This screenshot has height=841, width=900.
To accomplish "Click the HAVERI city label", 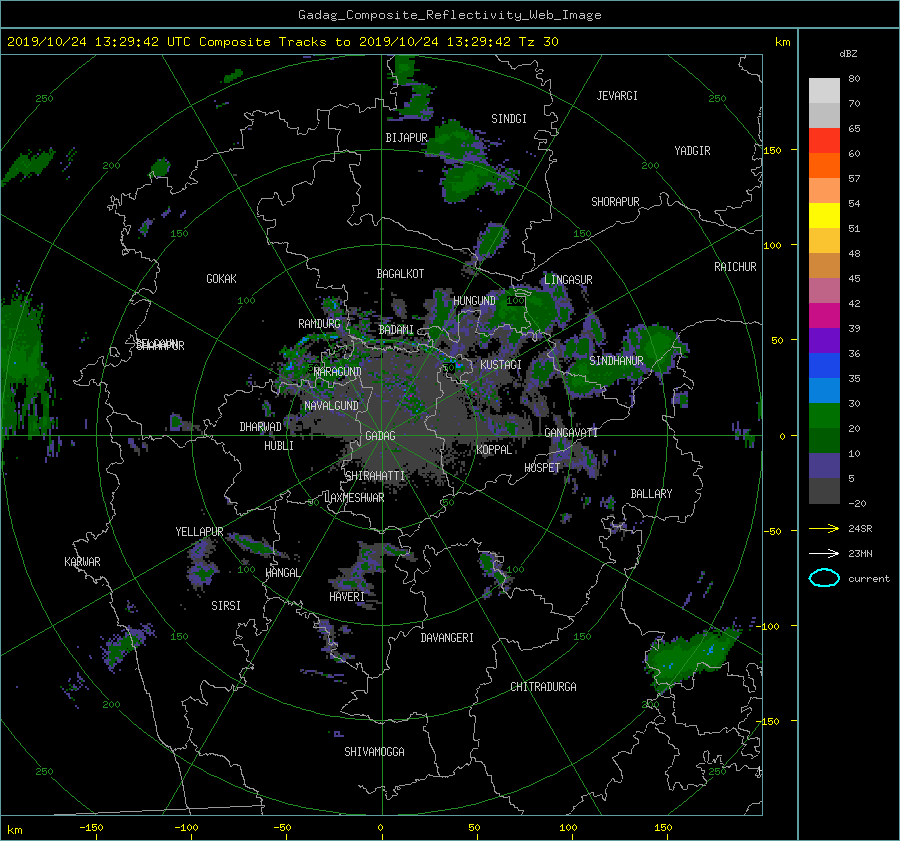I will click(x=347, y=597).
